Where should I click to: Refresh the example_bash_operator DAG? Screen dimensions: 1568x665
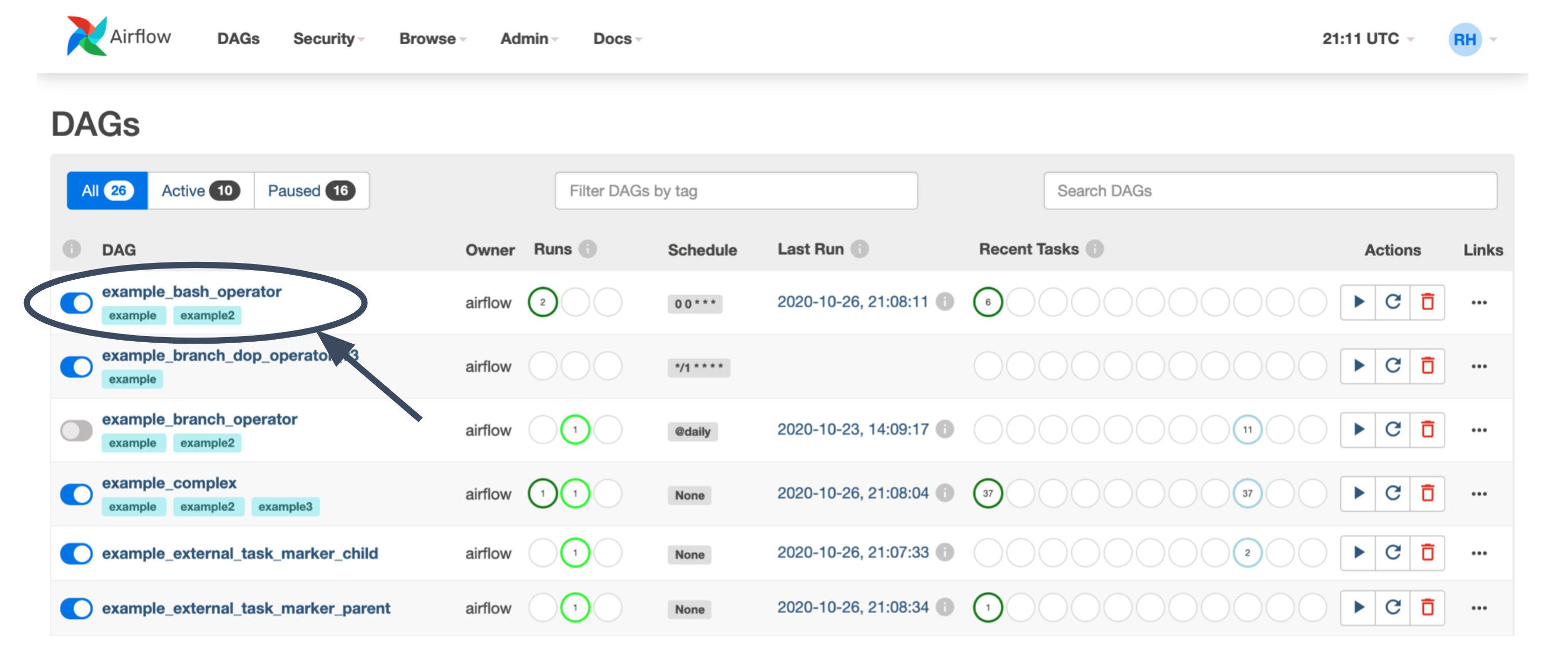pyautogui.click(x=1393, y=302)
